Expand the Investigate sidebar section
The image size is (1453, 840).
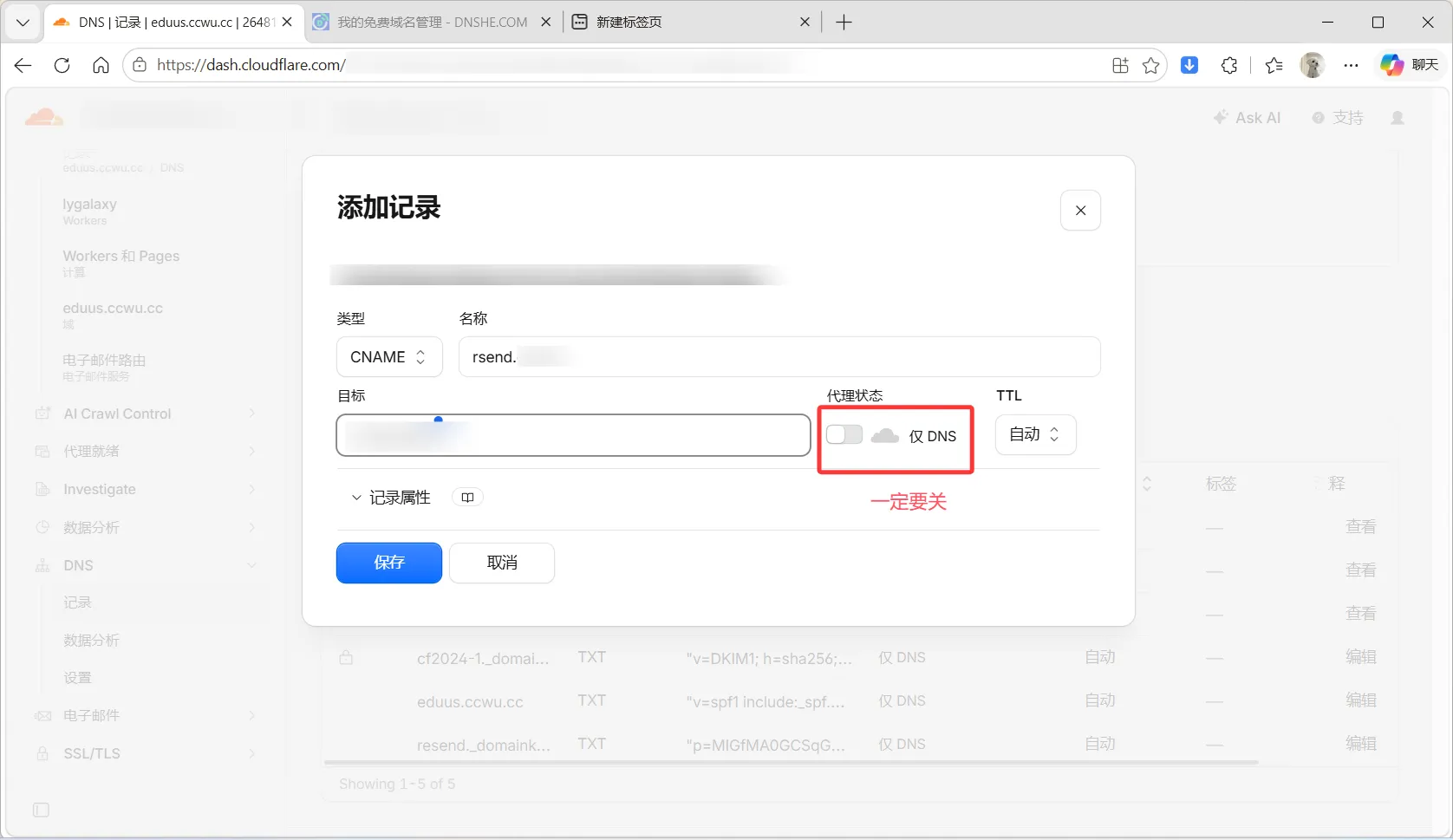pos(146,489)
